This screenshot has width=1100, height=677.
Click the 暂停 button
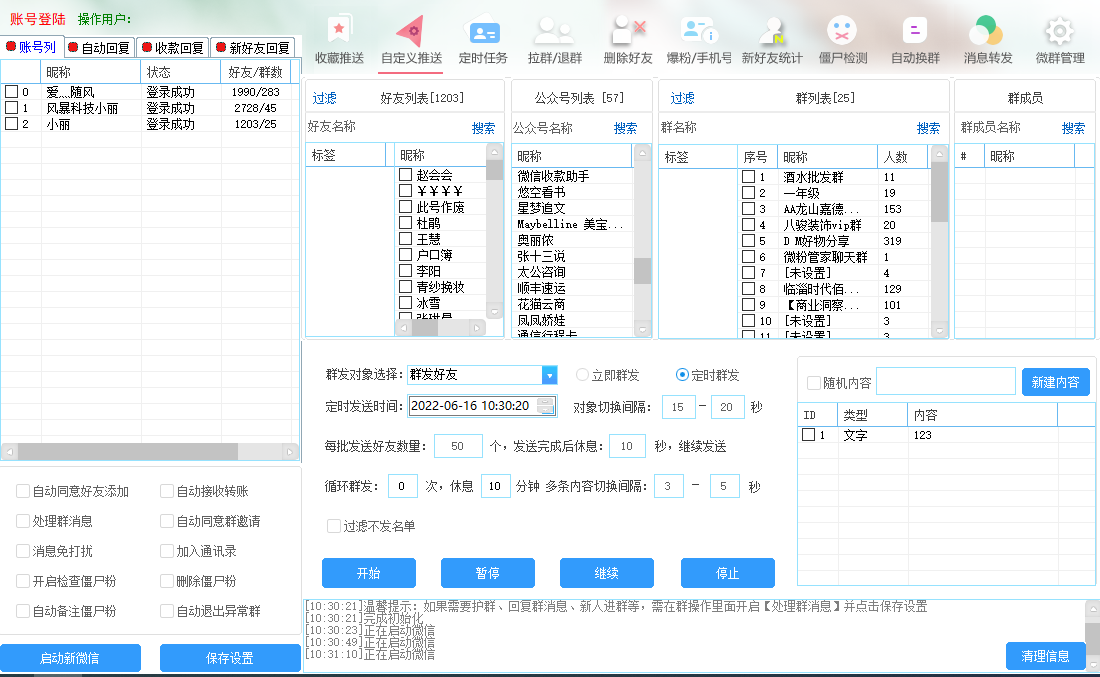[488, 573]
